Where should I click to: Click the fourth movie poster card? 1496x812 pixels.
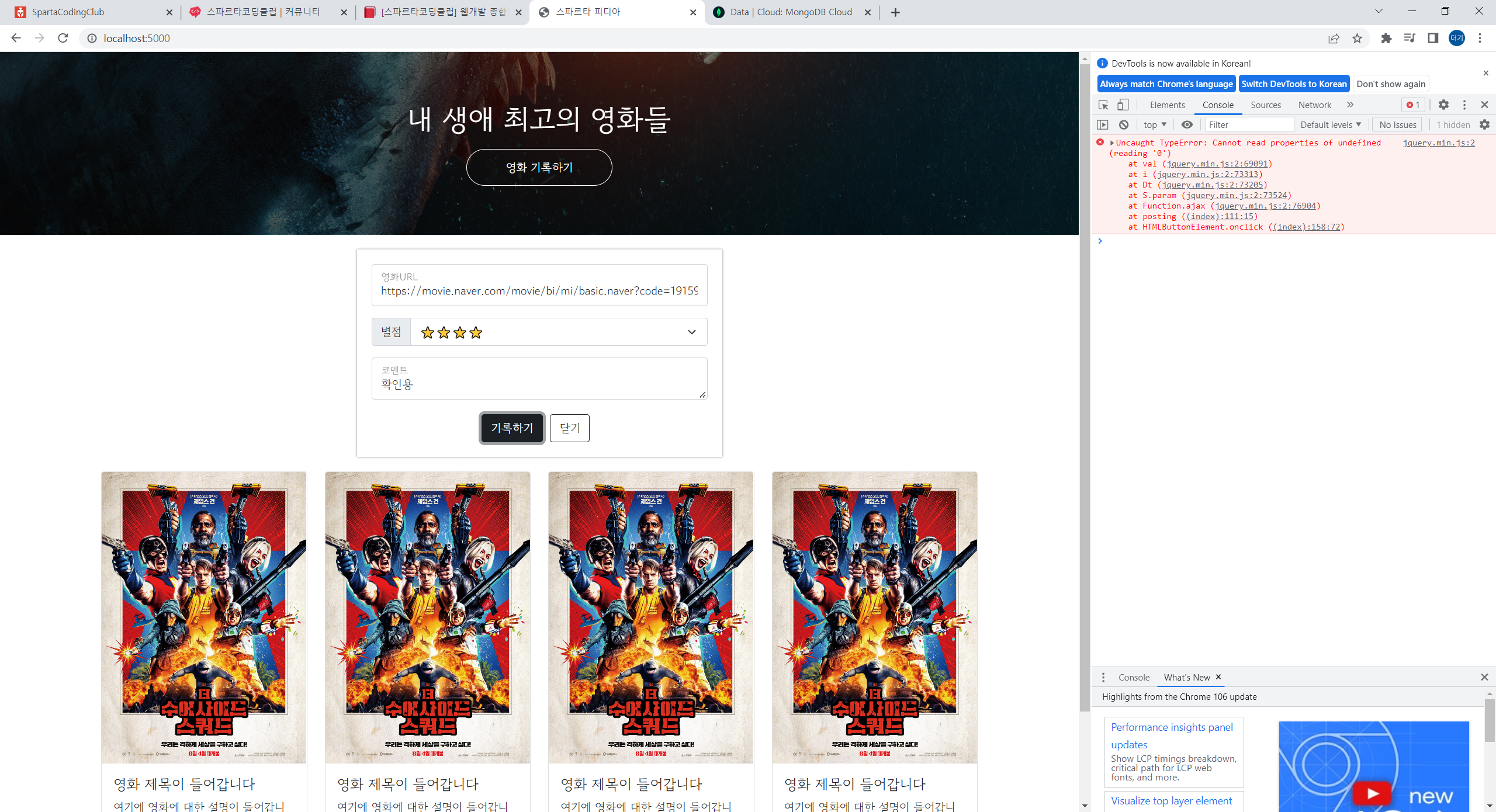click(x=874, y=617)
